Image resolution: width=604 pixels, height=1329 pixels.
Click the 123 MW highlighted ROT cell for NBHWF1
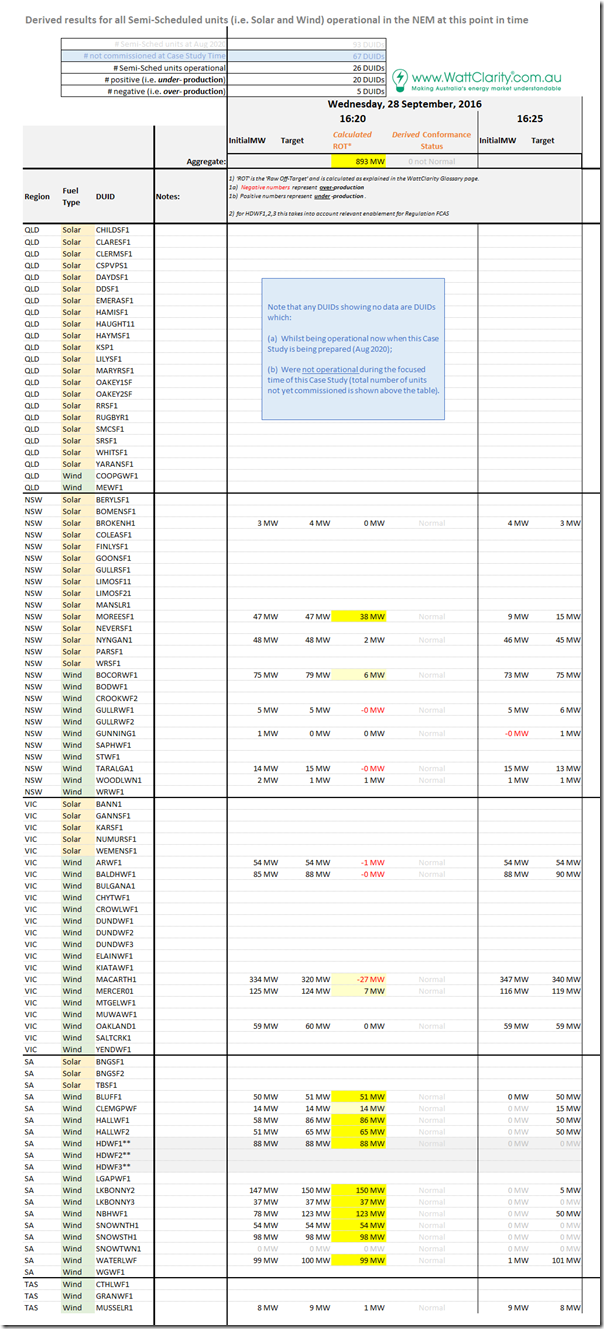[x=358, y=1213]
